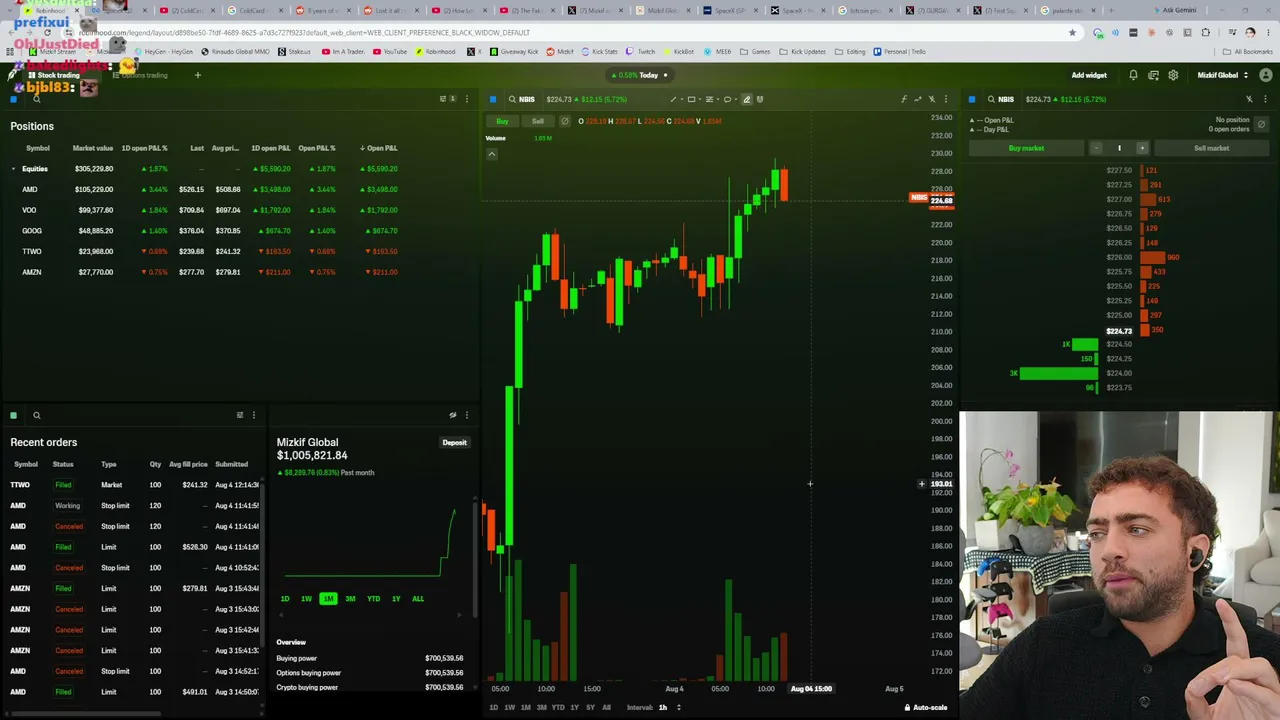
Task: Open the Twitch bookmark
Action: [641, 51]
